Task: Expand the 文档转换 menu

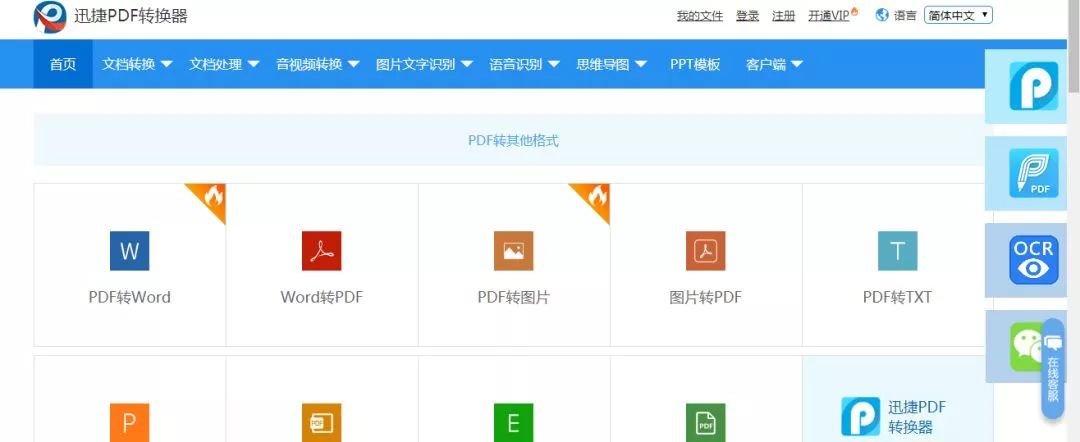Action: point(137,64)
